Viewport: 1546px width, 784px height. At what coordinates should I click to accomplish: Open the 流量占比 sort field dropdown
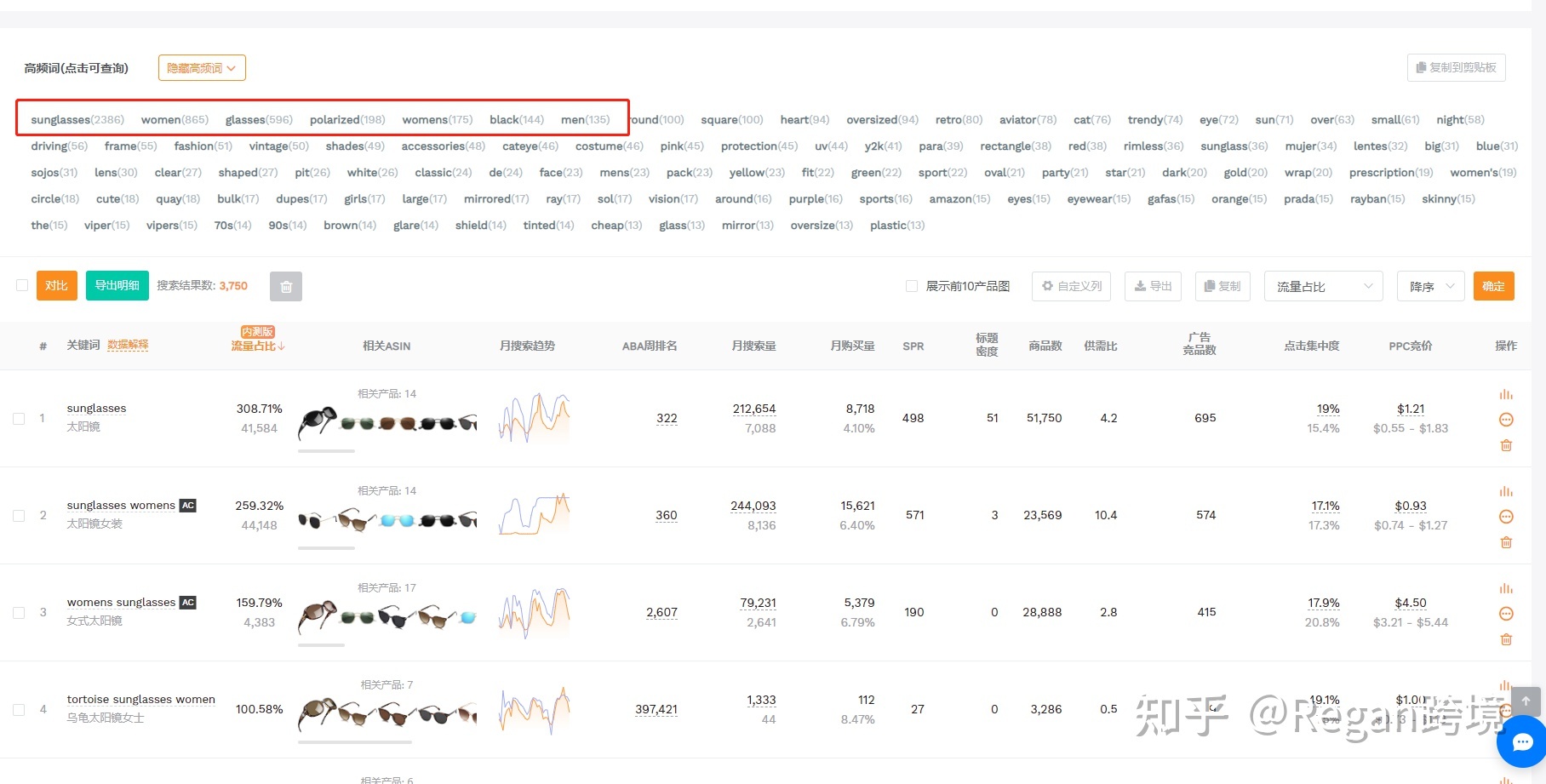pyautogui.click(x=1323, y=287)
